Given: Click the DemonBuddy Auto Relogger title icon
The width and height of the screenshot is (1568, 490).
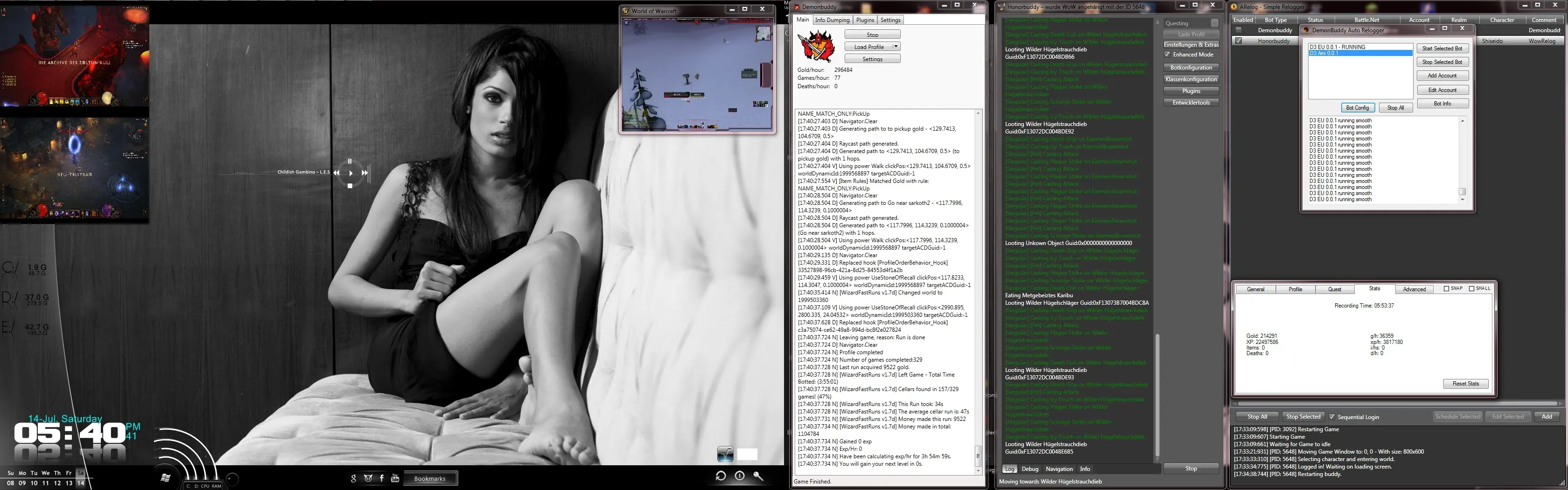Looking at the screenshot, I should 1306,30.
